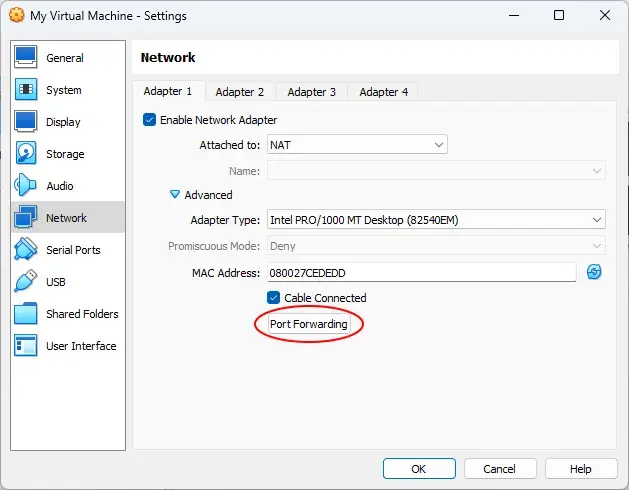The width and height of the screenshot is (629, 490).
Task: Open the Port Forwarding dialog
Action: [309, 324]
